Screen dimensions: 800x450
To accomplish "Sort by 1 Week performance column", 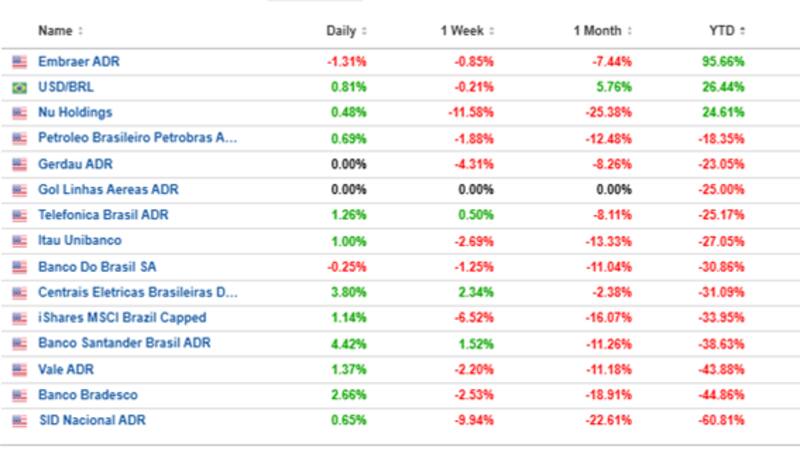I will [468, 31].
